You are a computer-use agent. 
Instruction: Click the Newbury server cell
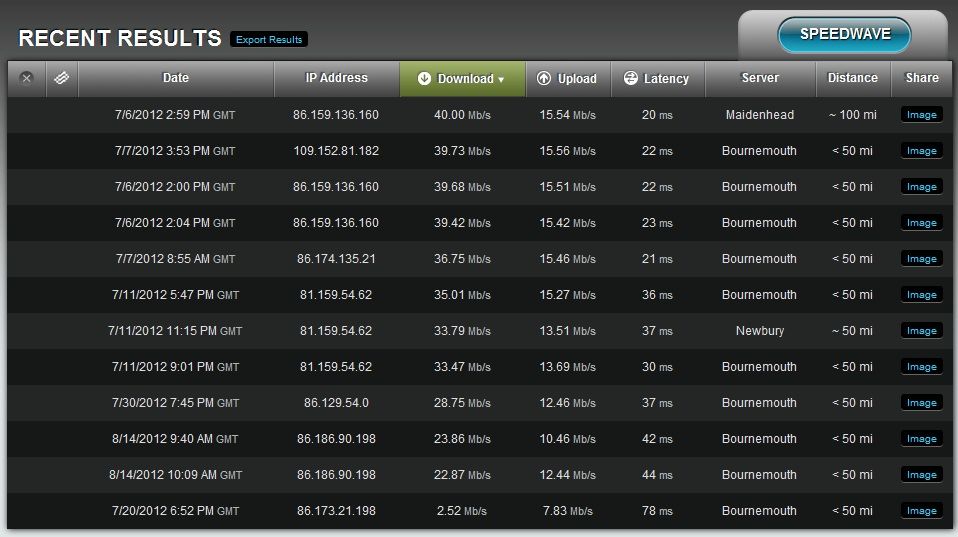pyautogui.click(x=760, y=331)
